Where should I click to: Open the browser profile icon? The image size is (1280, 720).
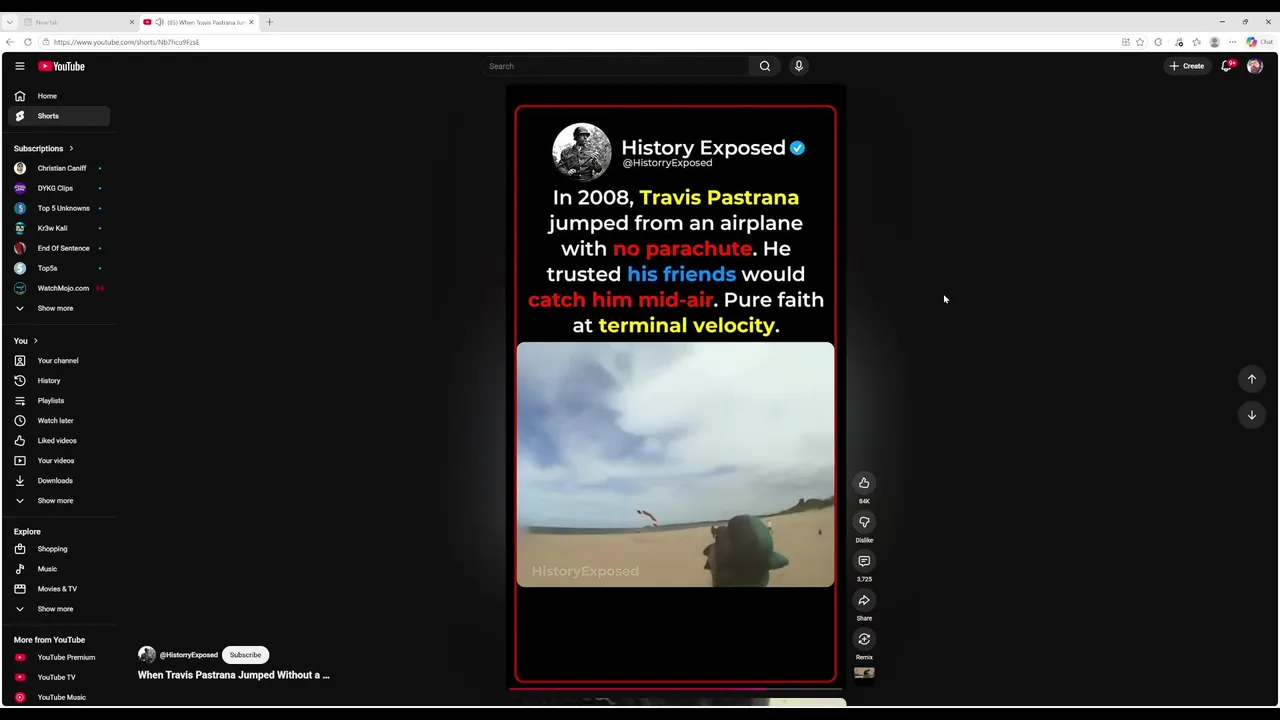pyautogui.click(x=1214, y=42)
